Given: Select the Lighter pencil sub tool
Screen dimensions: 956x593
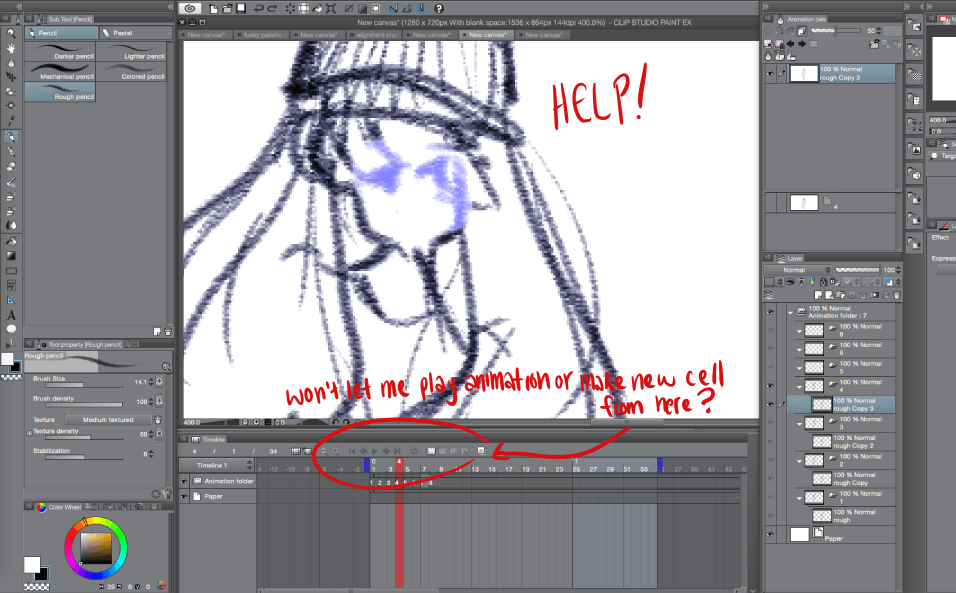Looking at the screenshot, I should pyautogui.click(x=131, y=51).
